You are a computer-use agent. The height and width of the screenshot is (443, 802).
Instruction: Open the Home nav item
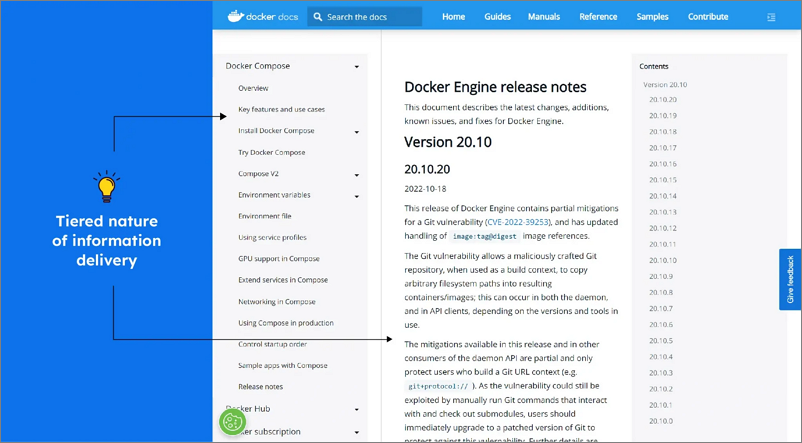[454, 17]
